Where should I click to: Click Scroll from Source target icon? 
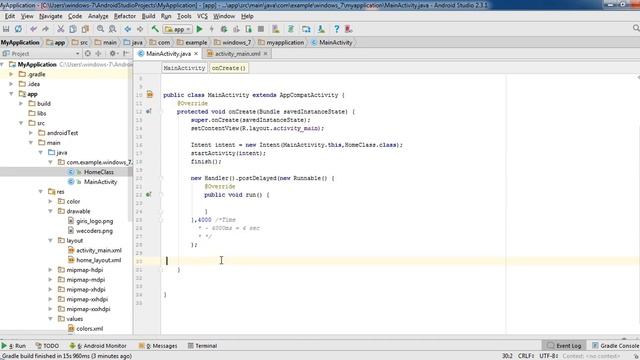click(x=88, y=53)
